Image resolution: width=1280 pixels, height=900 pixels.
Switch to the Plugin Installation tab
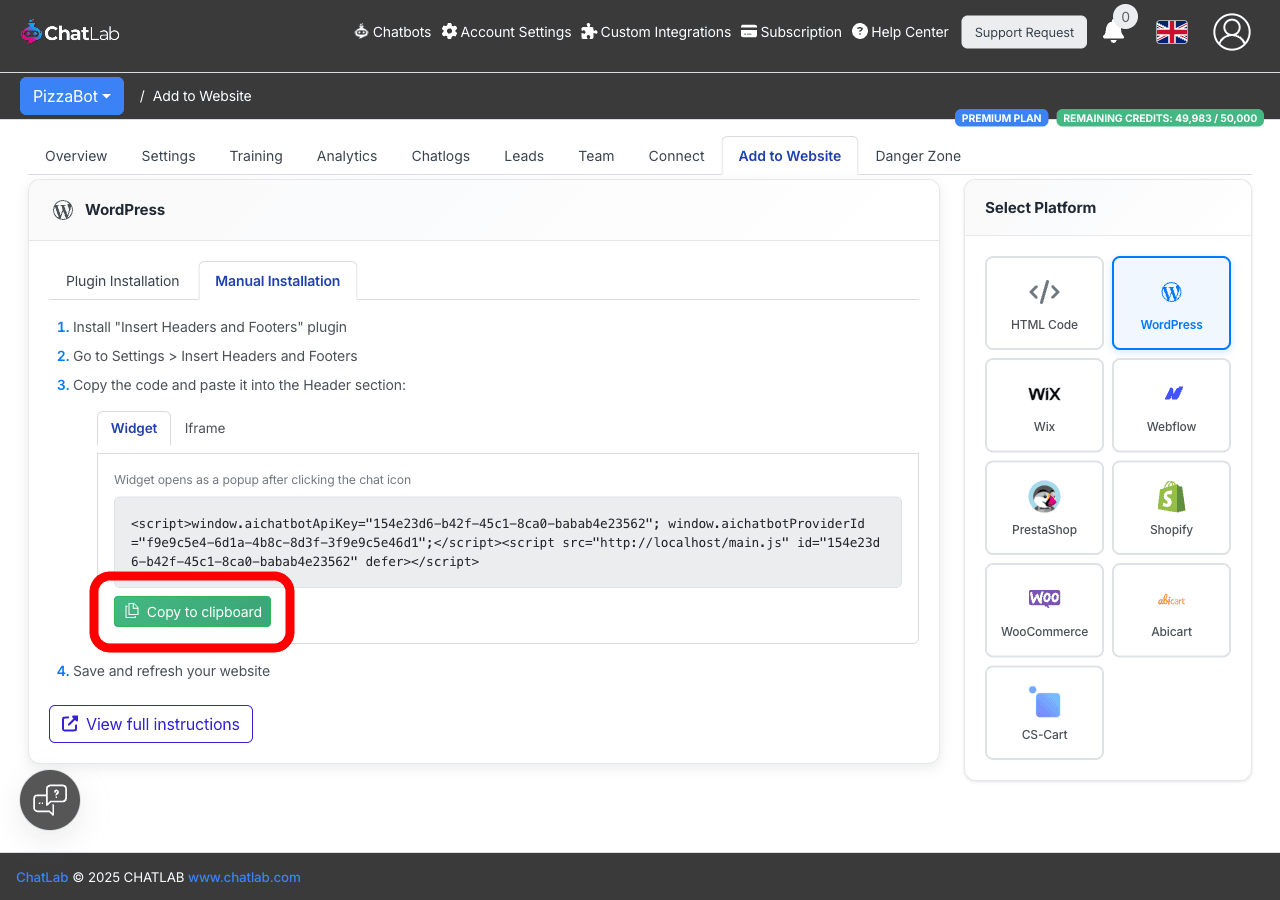(123, 281)
